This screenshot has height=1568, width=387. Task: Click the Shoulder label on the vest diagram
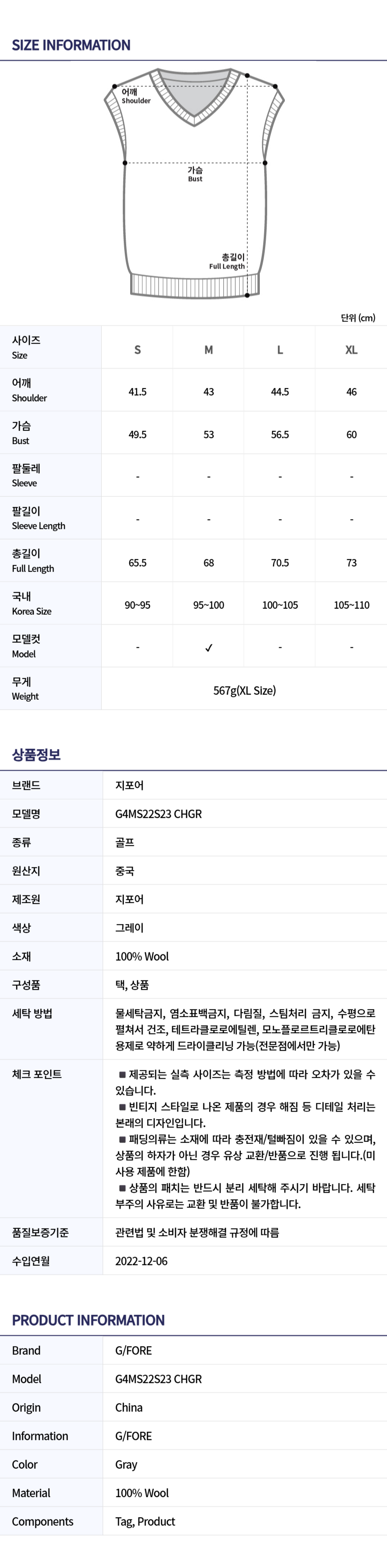click(136, 97)
